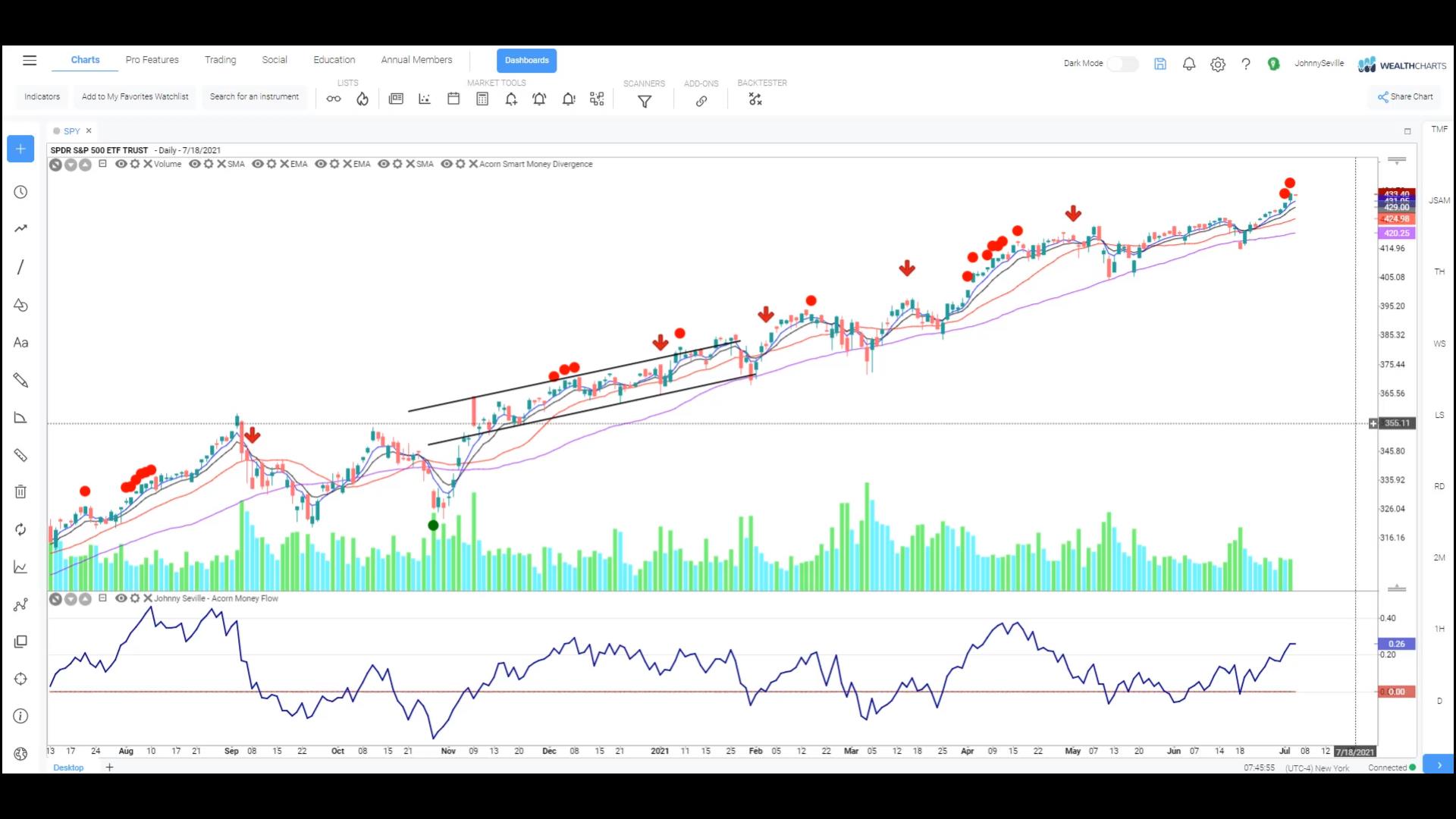Toggle visibility of Acorn Money Flow indicator

pos(121,598)
